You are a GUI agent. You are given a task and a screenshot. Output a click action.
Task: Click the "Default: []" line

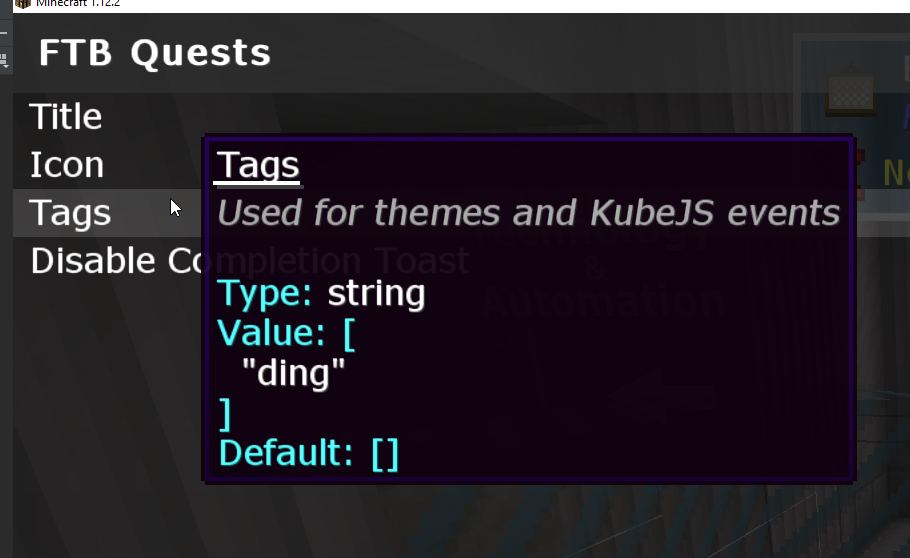309,453
